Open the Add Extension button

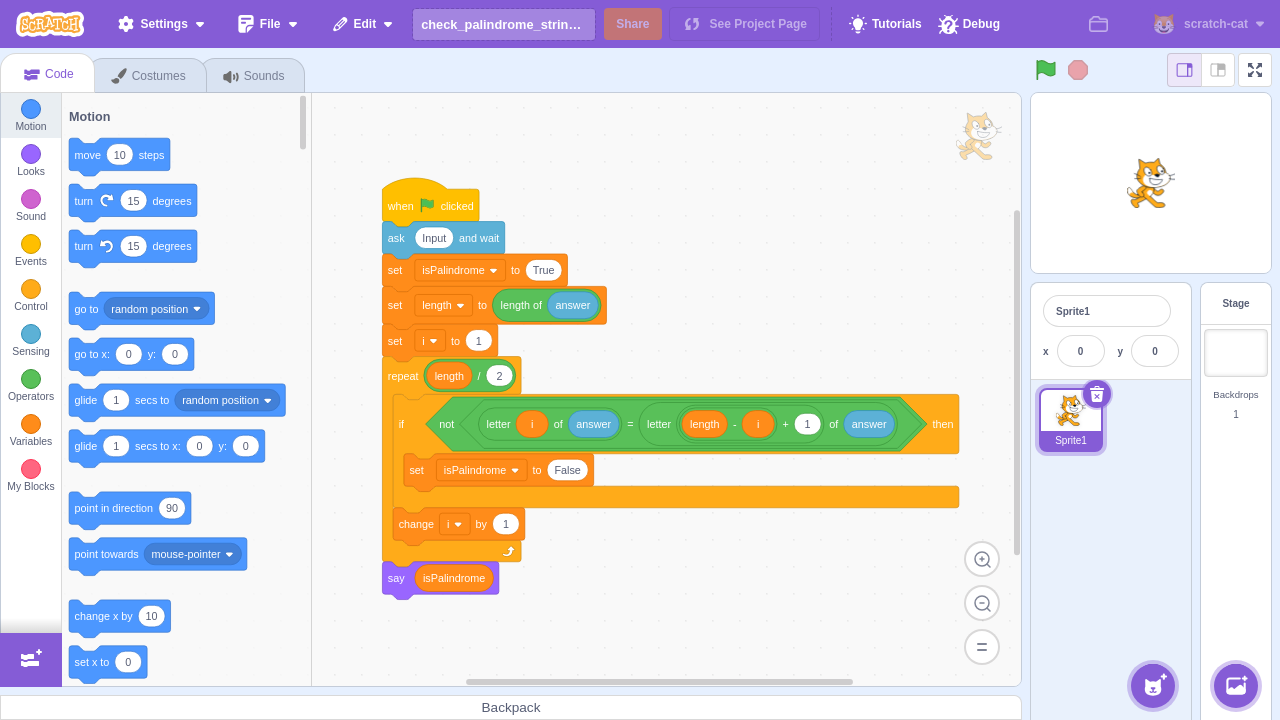click(31, 659)
